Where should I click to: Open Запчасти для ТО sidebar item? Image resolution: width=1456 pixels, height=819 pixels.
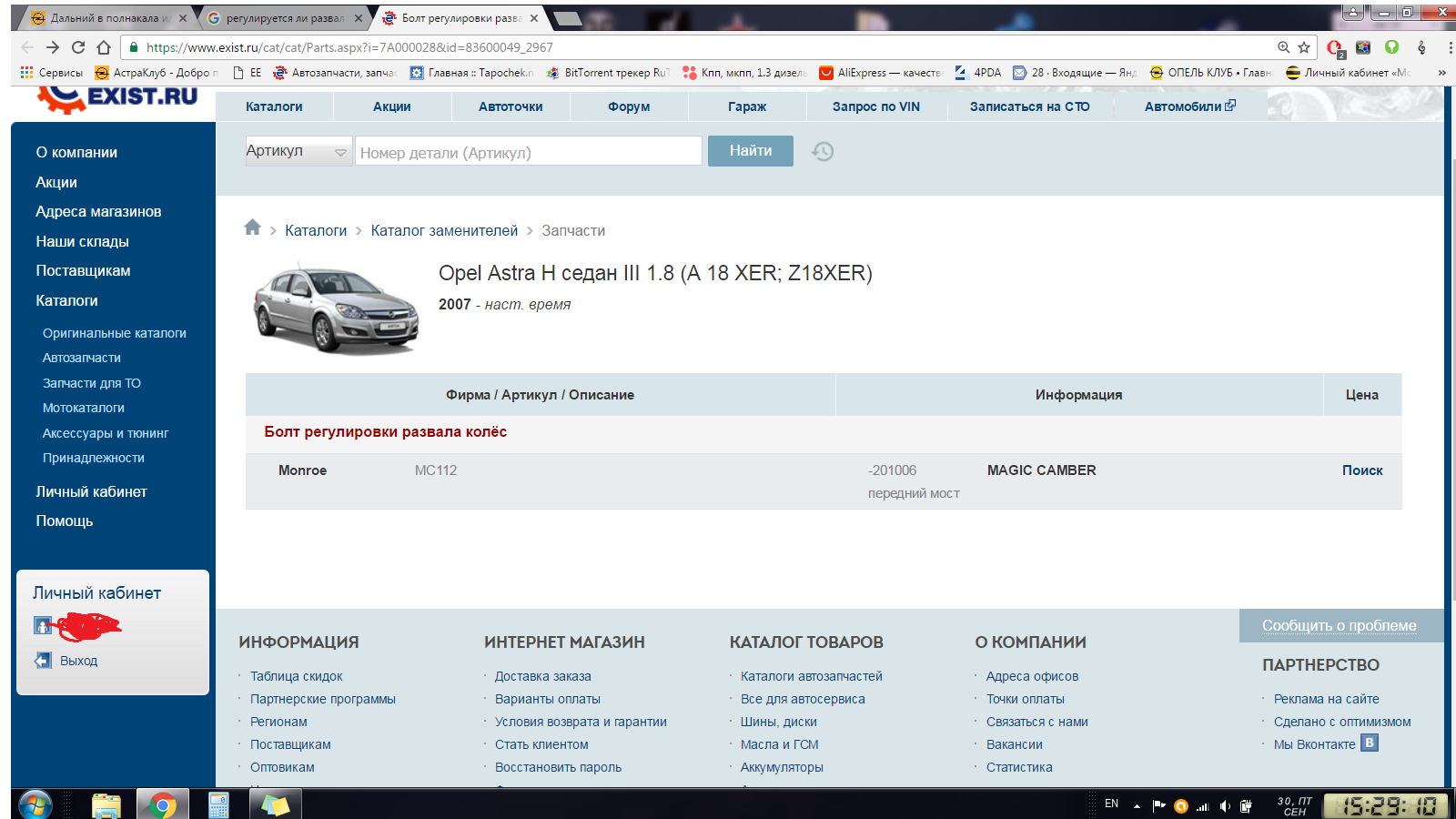[x=92, y=383]
